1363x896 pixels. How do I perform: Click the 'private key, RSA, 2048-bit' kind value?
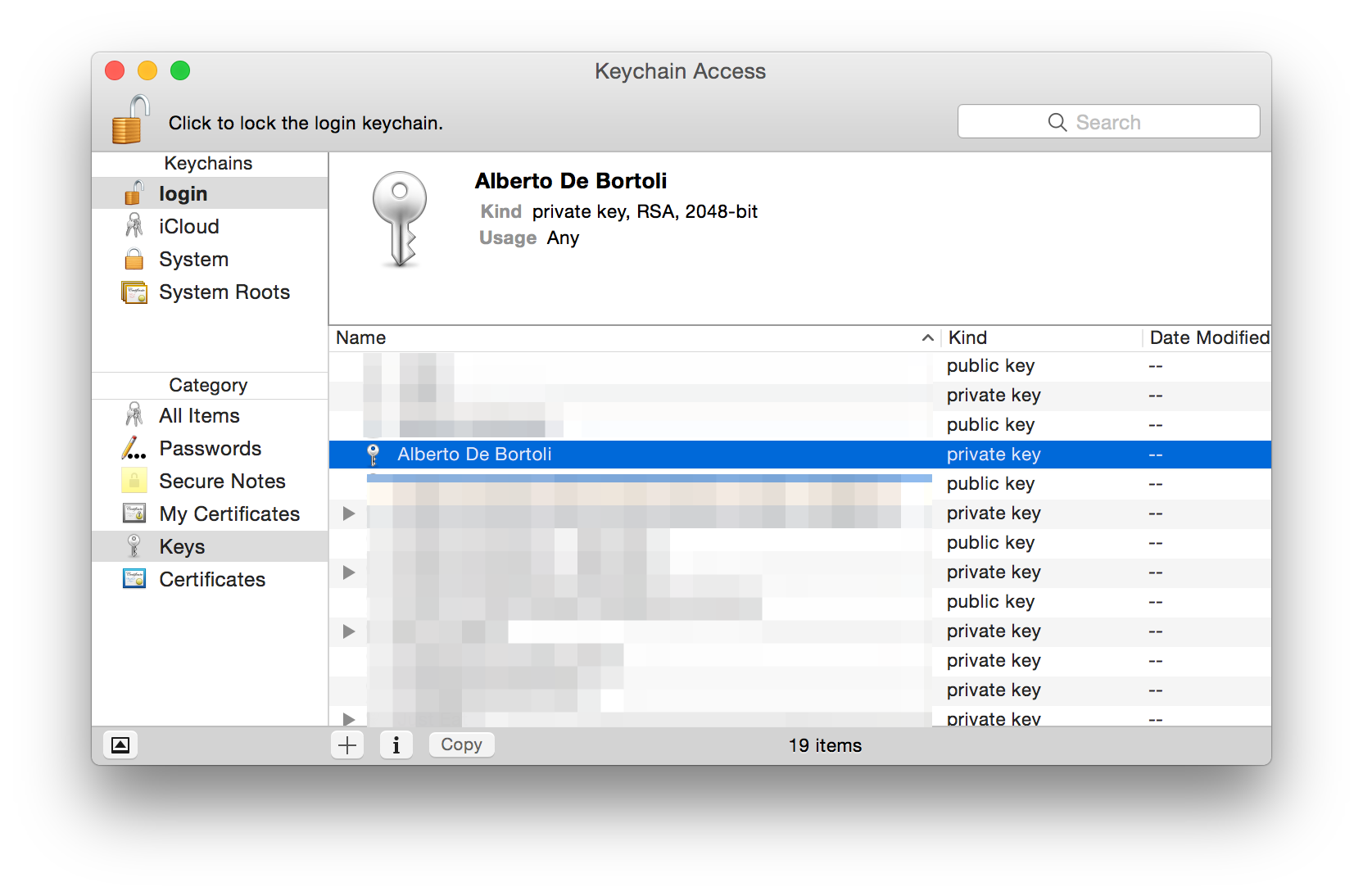click(x=645, y=211)
